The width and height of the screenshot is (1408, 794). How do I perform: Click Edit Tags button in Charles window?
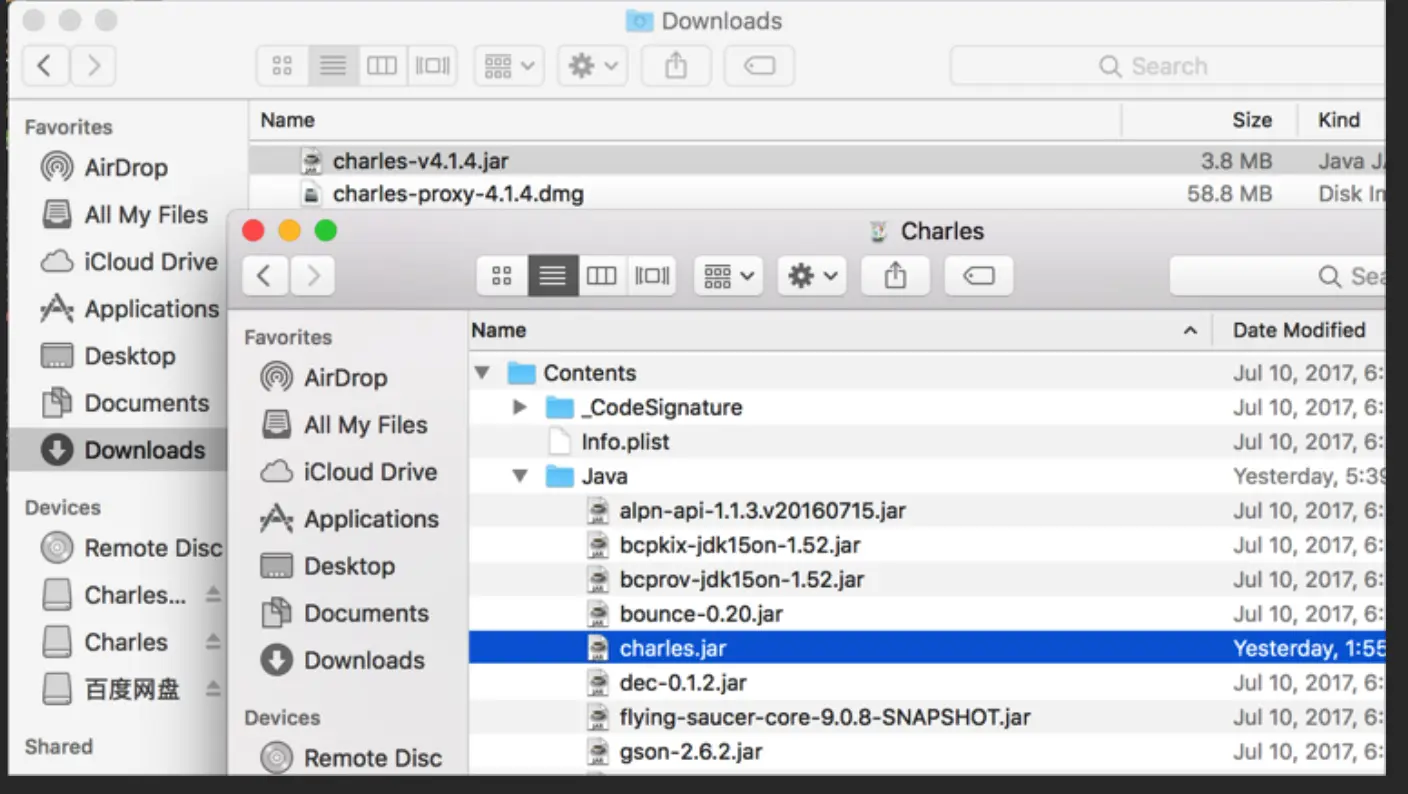pyautogui.click(x=978, y=276)
